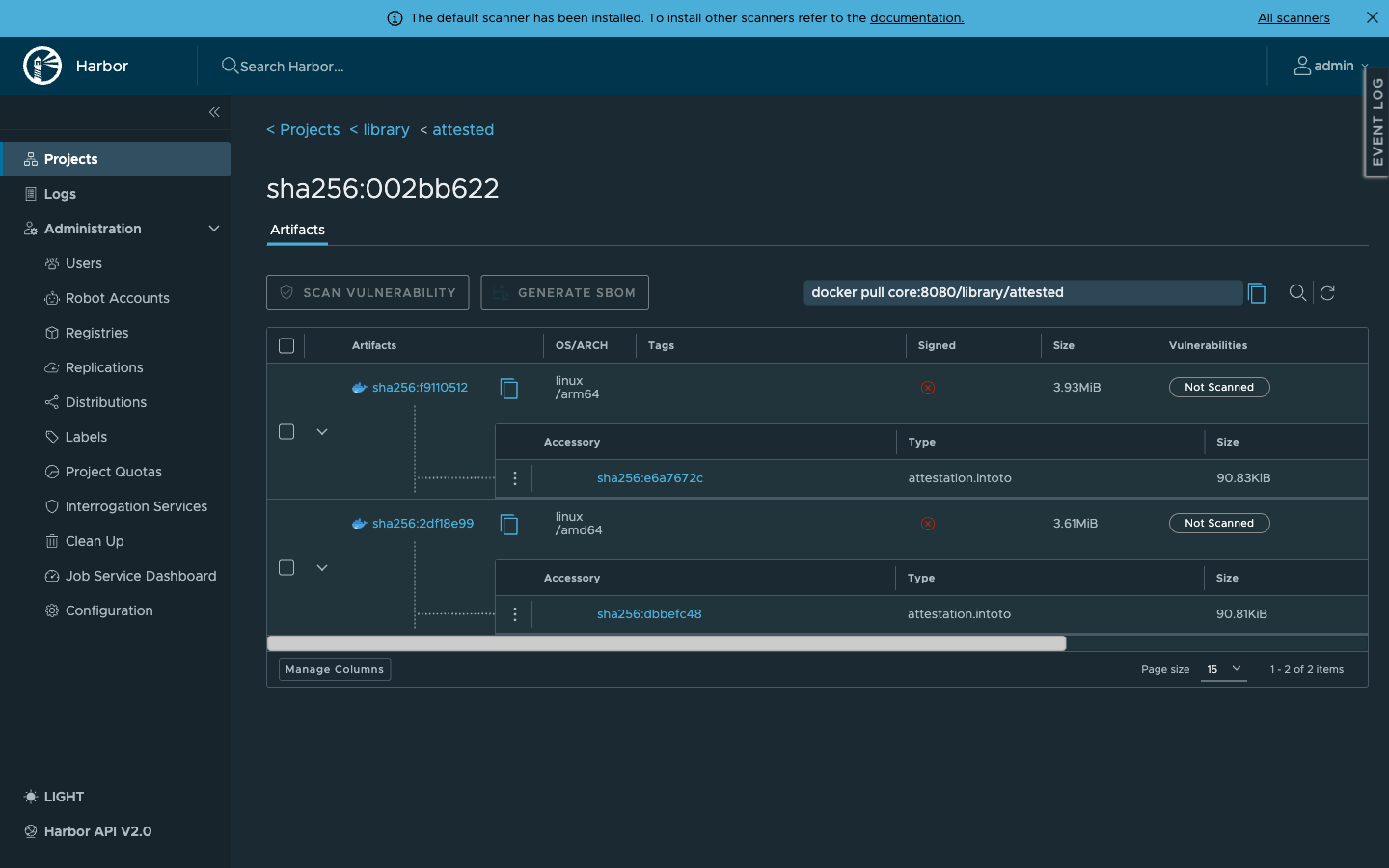
Task: Check the sha256:2df18e99 artifact row
Action: [x=286, y=567]
